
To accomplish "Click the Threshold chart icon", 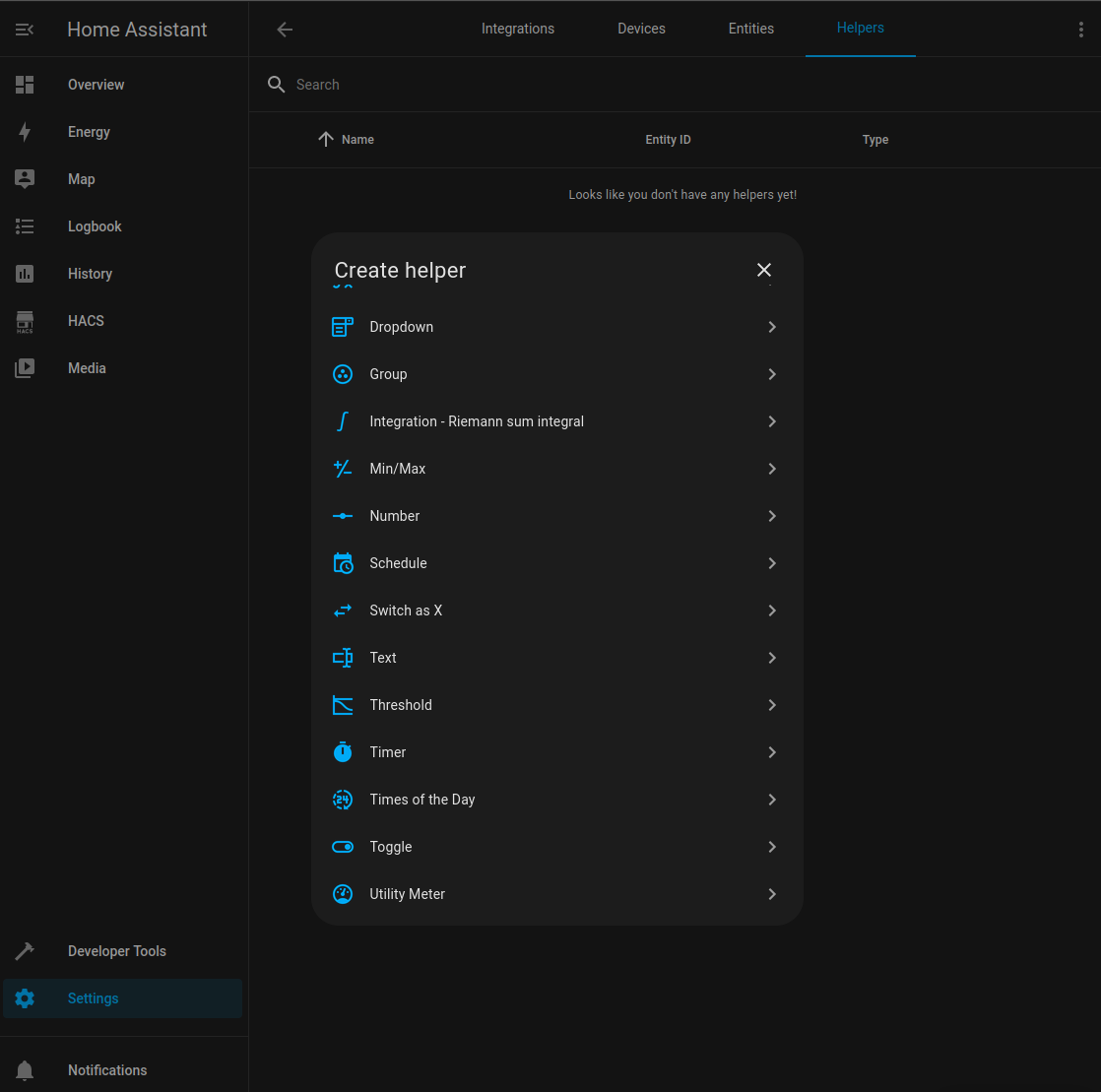I will tap(342, 705).
